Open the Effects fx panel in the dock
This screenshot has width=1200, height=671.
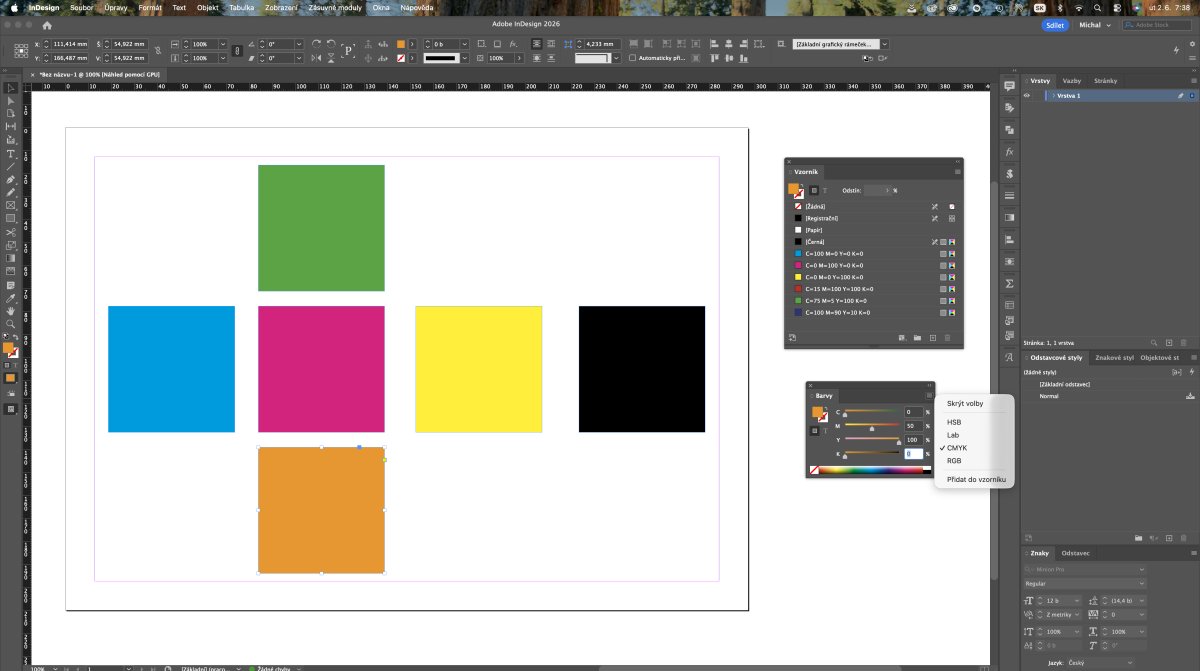click(1009, 151)
